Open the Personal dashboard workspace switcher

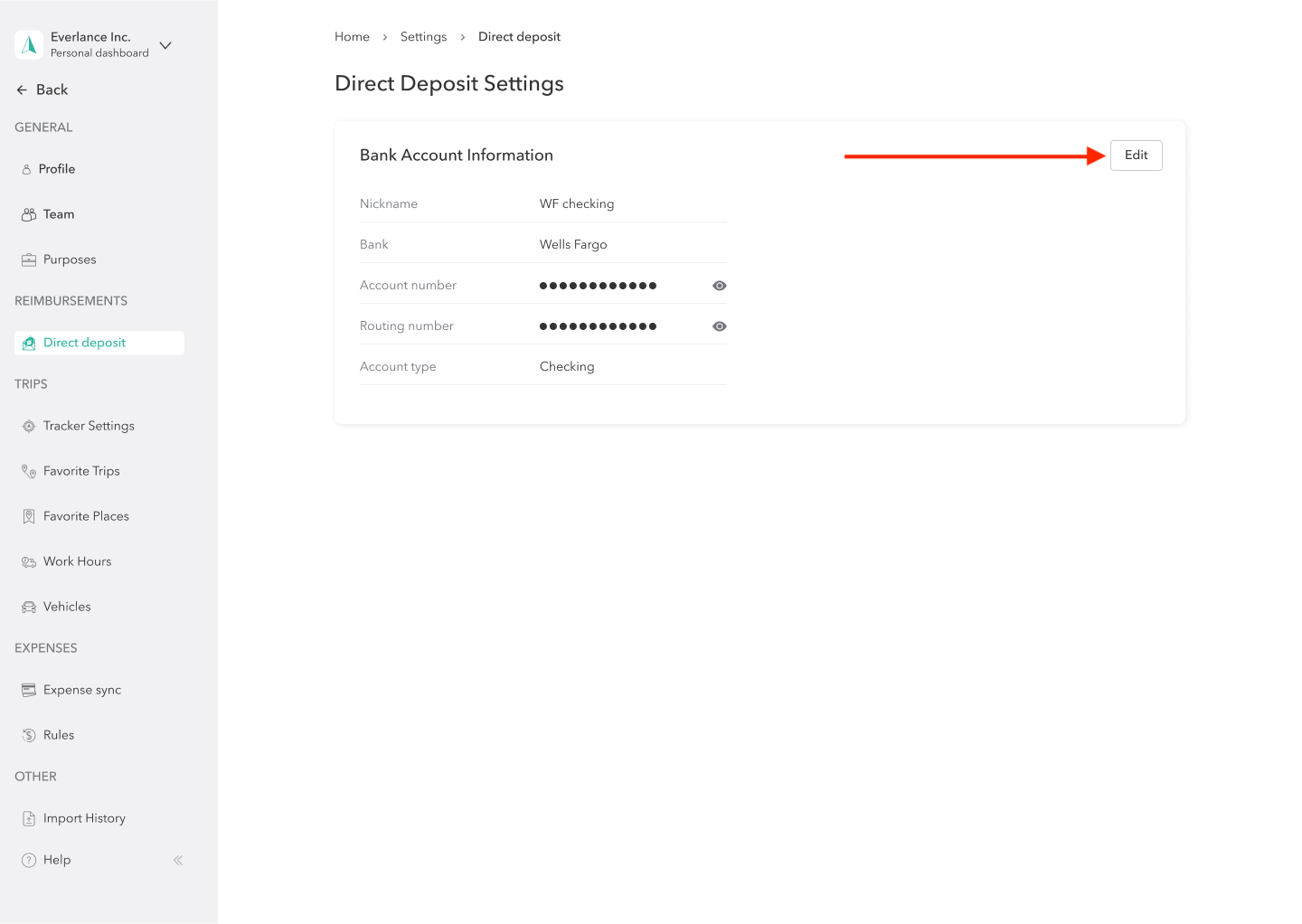coord(165,44)
